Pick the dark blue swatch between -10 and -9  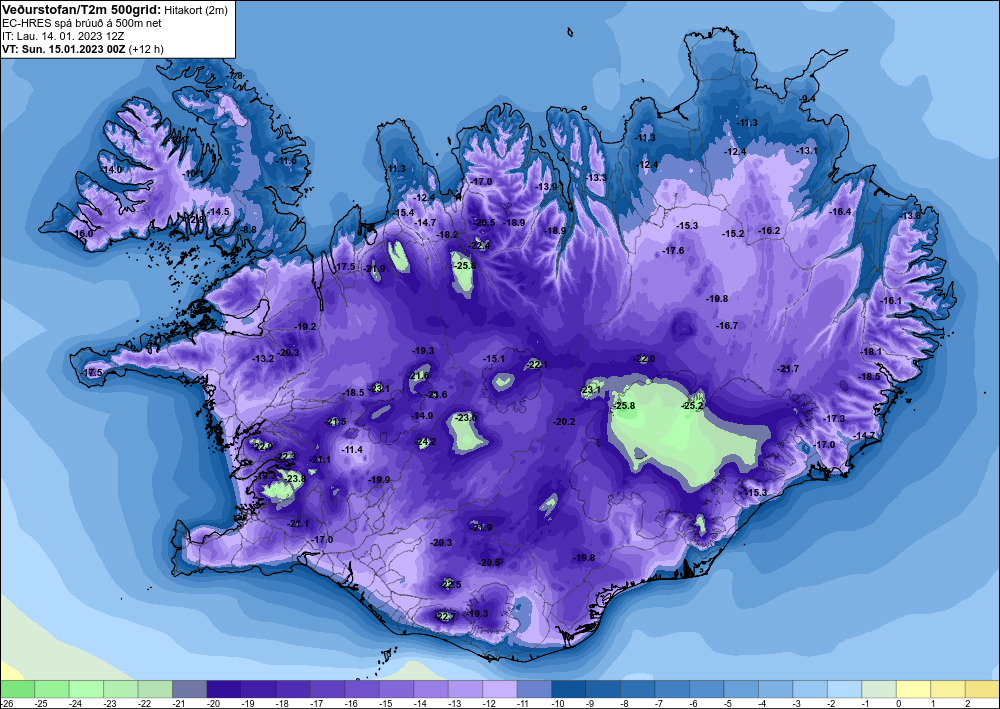568,689
